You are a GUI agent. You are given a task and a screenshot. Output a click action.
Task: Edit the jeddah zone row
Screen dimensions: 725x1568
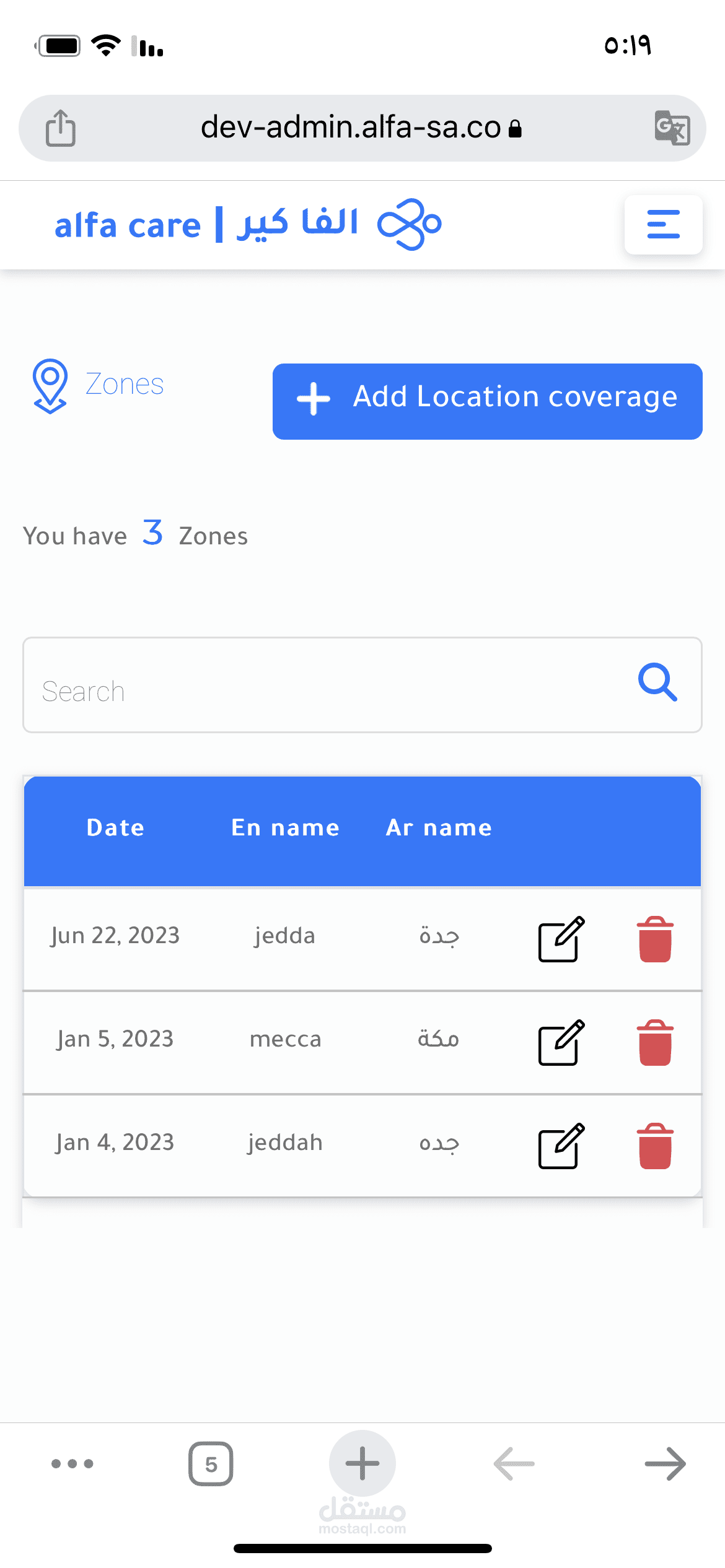coord(561,1146)
